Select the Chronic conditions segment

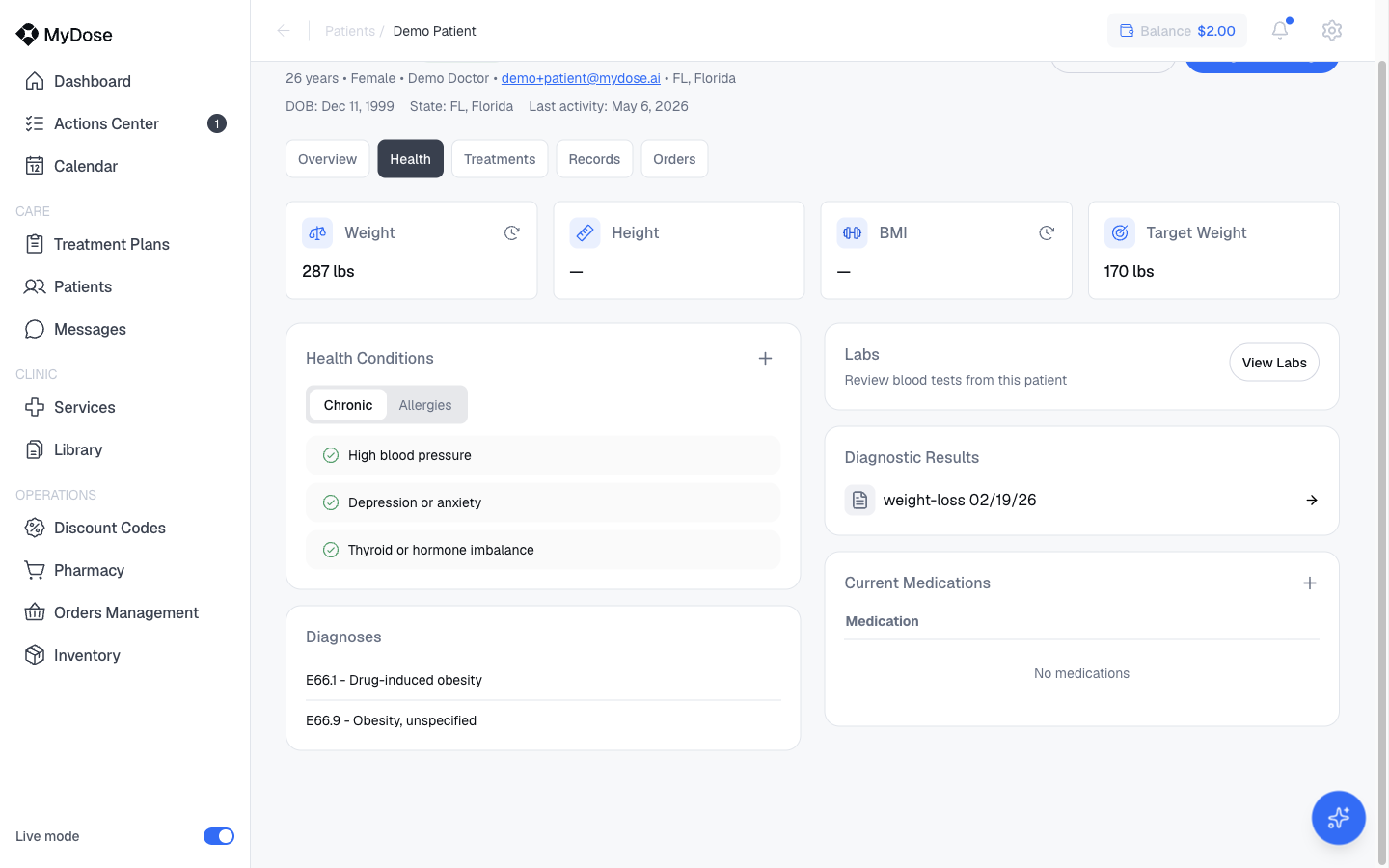point(348,405)
